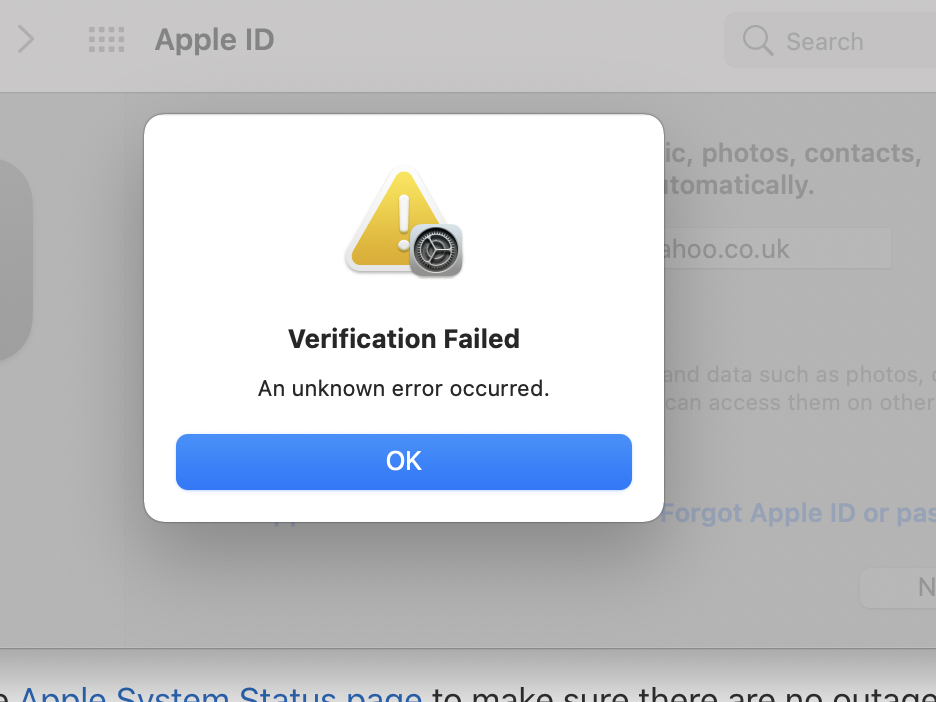Open the Forgot Apple ID or password link

[798, 513]
